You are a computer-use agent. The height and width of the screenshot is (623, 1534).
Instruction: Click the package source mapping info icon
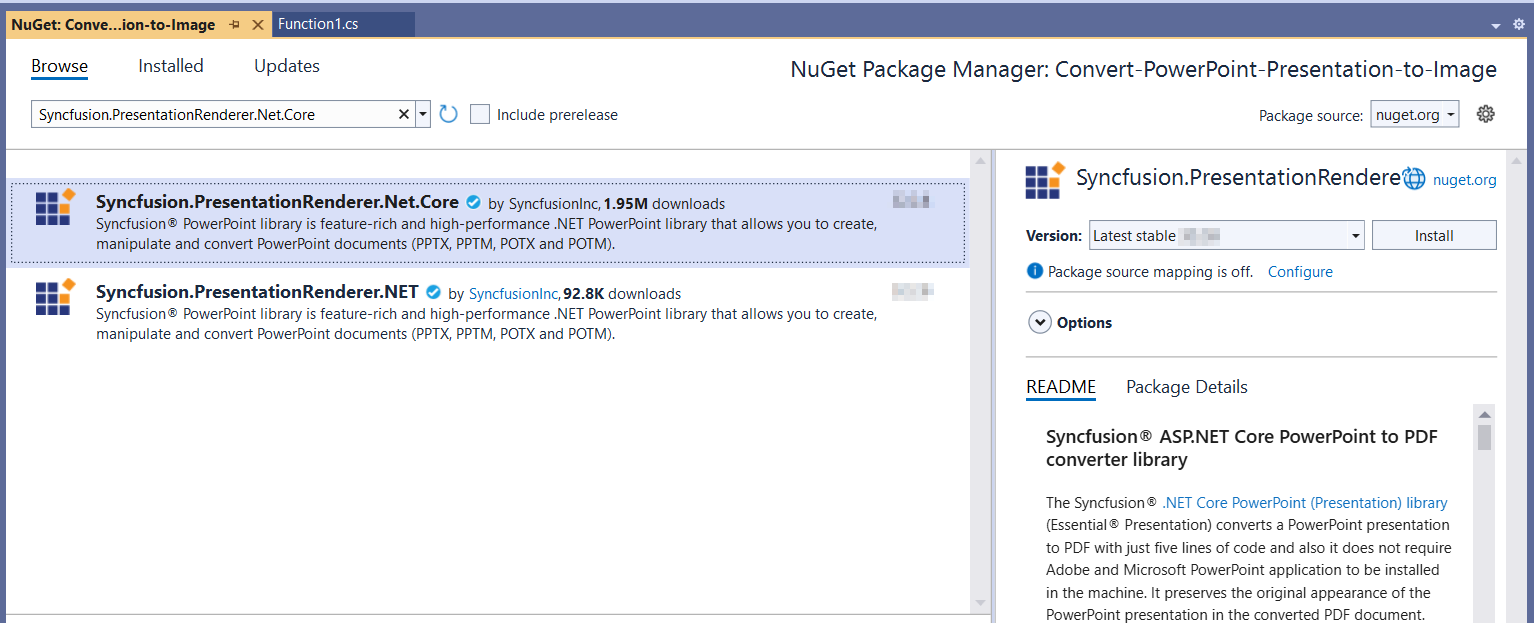1034,271
